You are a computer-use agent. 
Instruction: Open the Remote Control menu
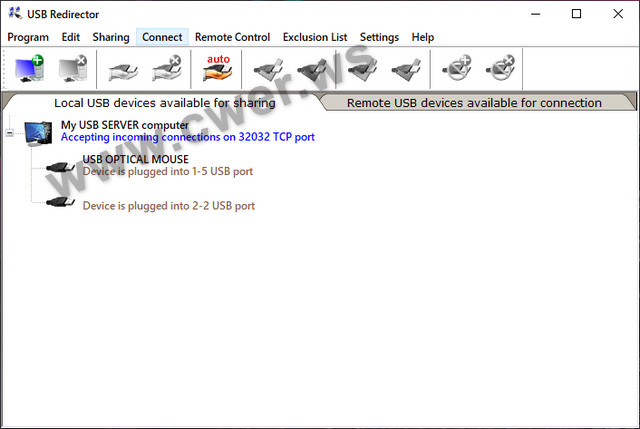(x=232, y=37)
